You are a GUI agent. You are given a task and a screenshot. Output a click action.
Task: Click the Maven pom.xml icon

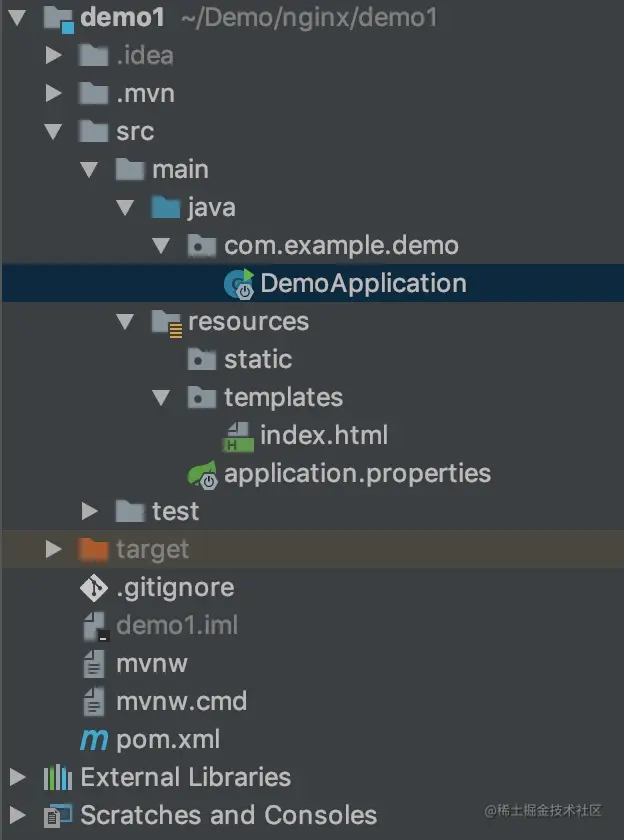pos(94,740)
